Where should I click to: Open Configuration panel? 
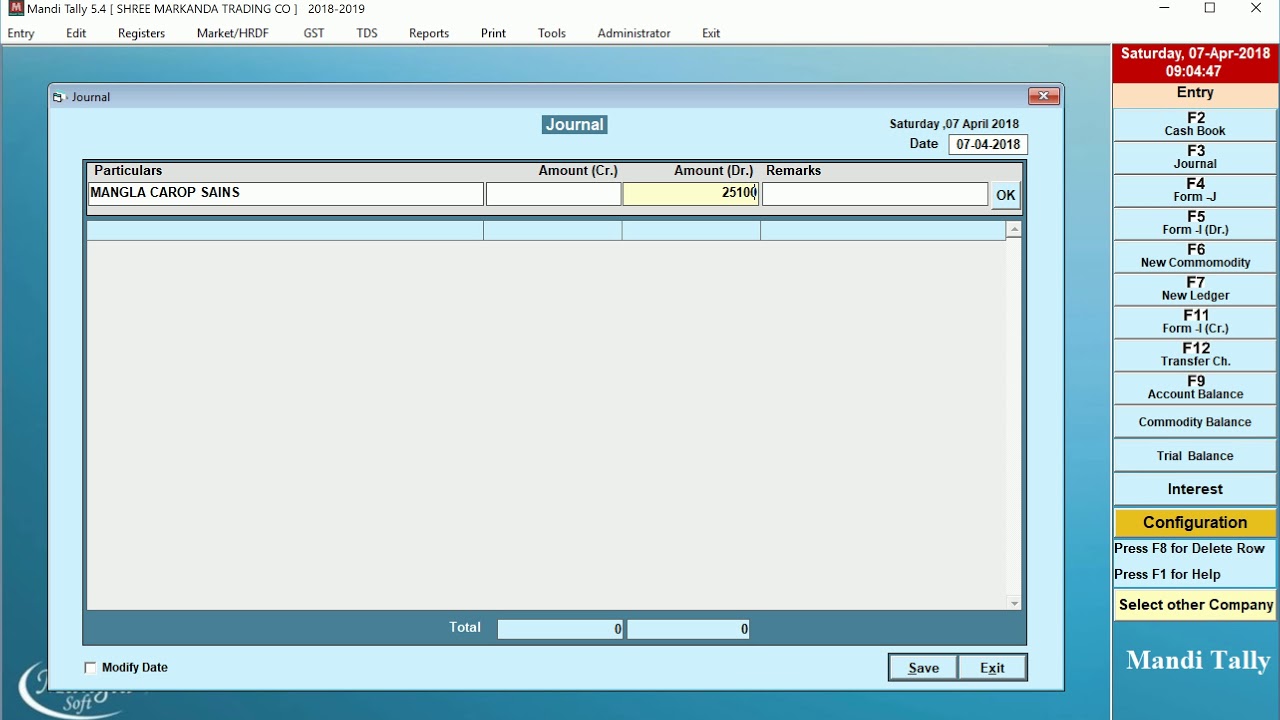(x=1195, y=523)
